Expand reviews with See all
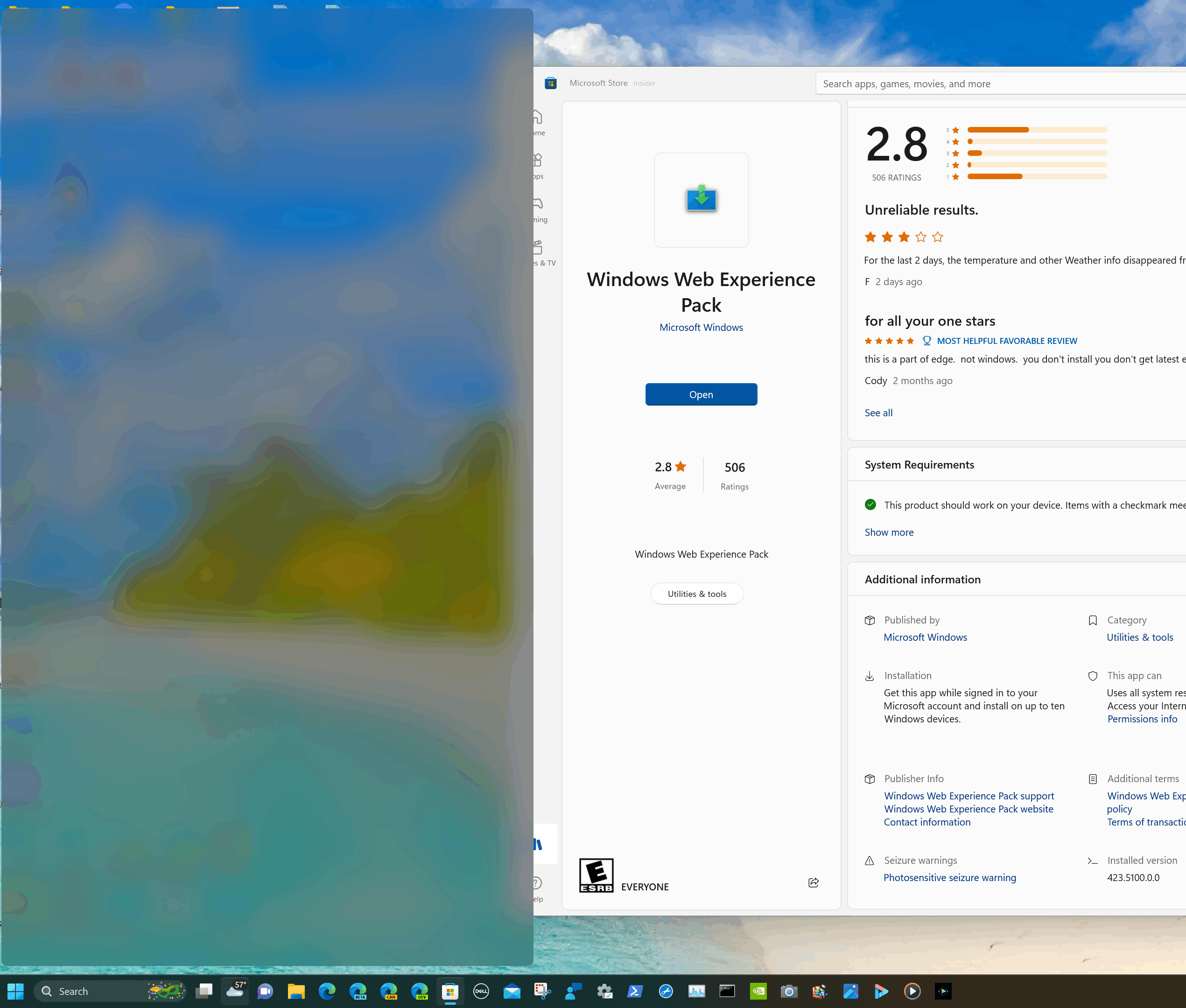Screen dimensions: 1186x1008 [x=878, y=413]
